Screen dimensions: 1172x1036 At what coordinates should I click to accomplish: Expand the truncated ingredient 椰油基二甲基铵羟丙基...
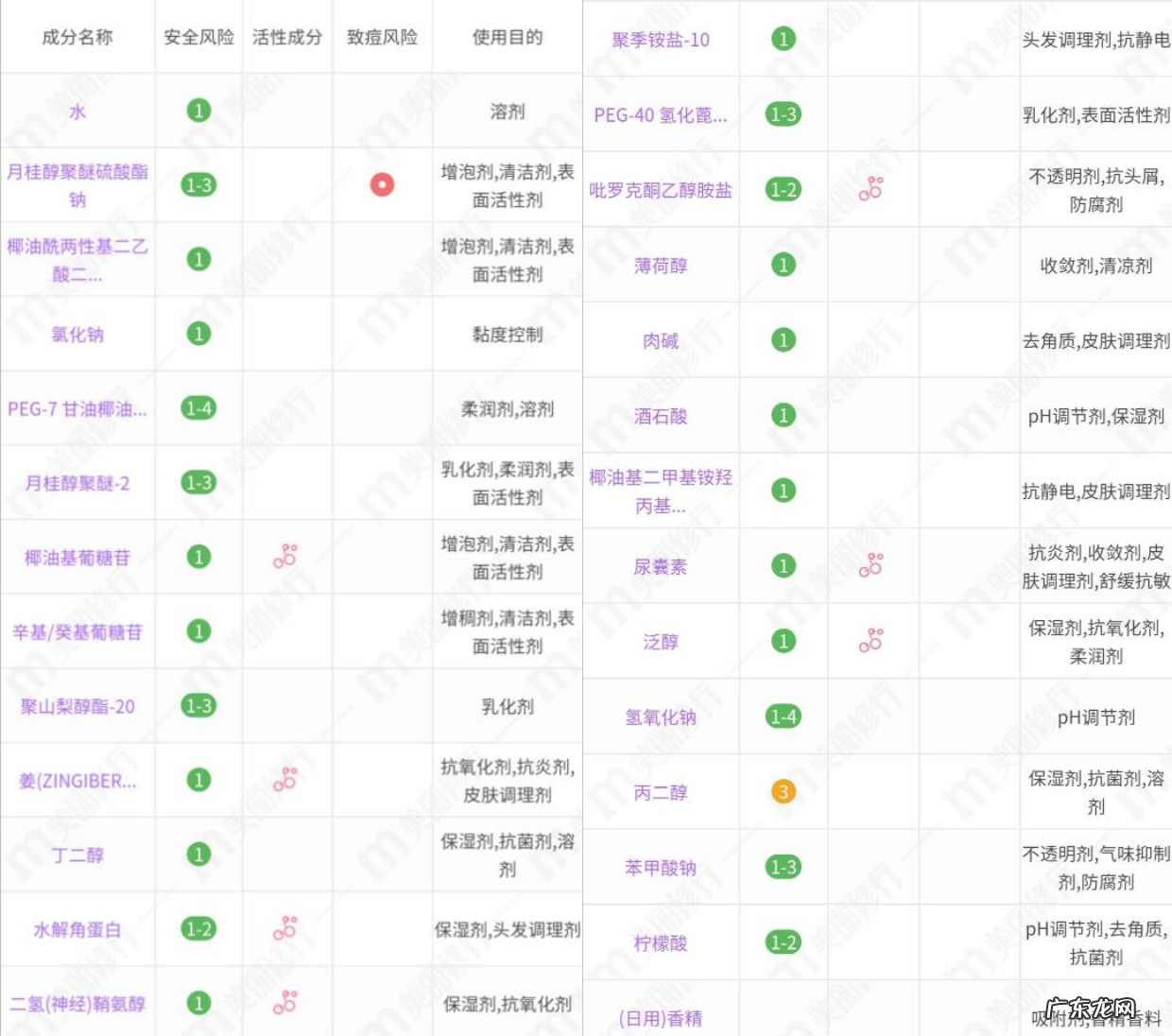pos(662,490)
